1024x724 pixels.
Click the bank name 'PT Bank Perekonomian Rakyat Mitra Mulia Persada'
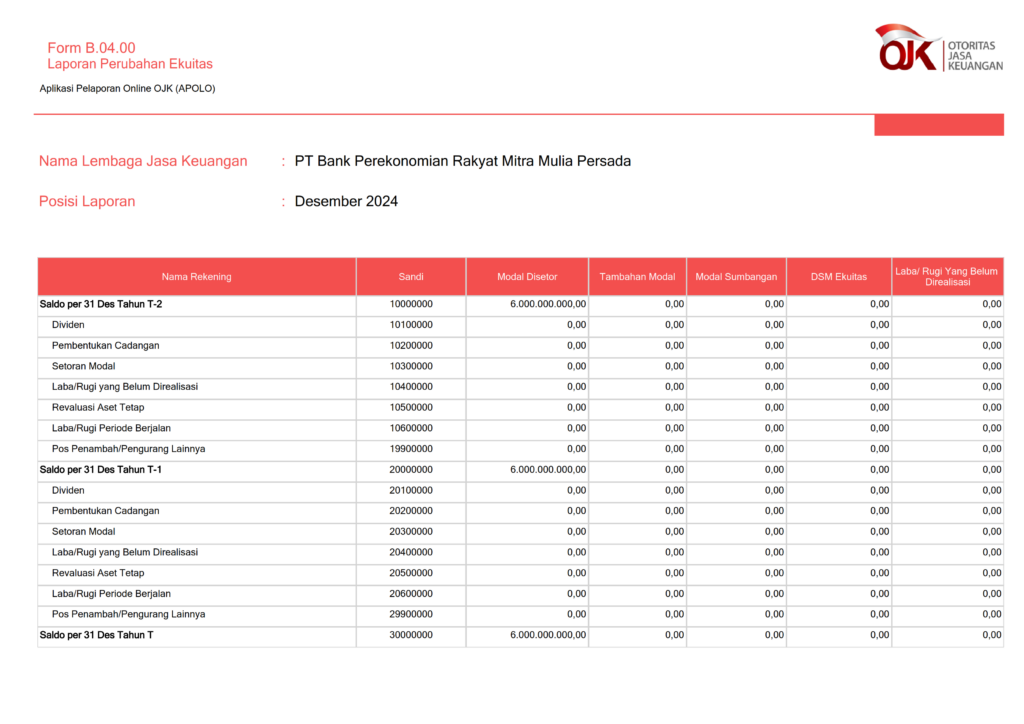click(462, 161)
